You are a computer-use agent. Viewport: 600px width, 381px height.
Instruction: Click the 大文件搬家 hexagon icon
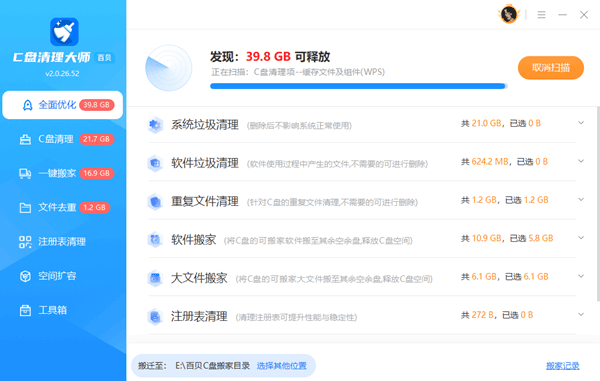click(x=155, y=278)
